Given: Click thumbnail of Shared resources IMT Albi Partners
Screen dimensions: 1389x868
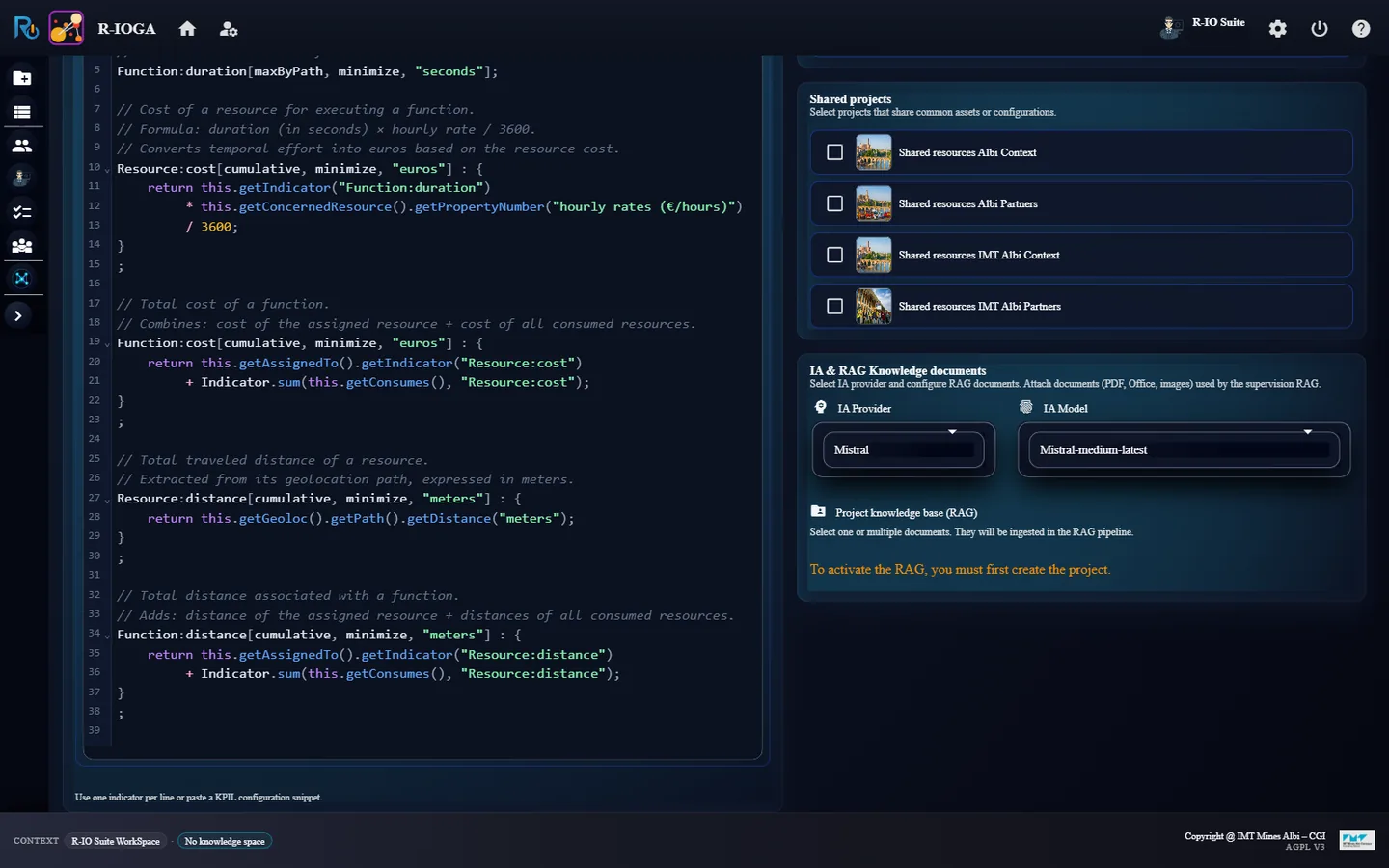Looking at the screenshot, I should point(874,306).
